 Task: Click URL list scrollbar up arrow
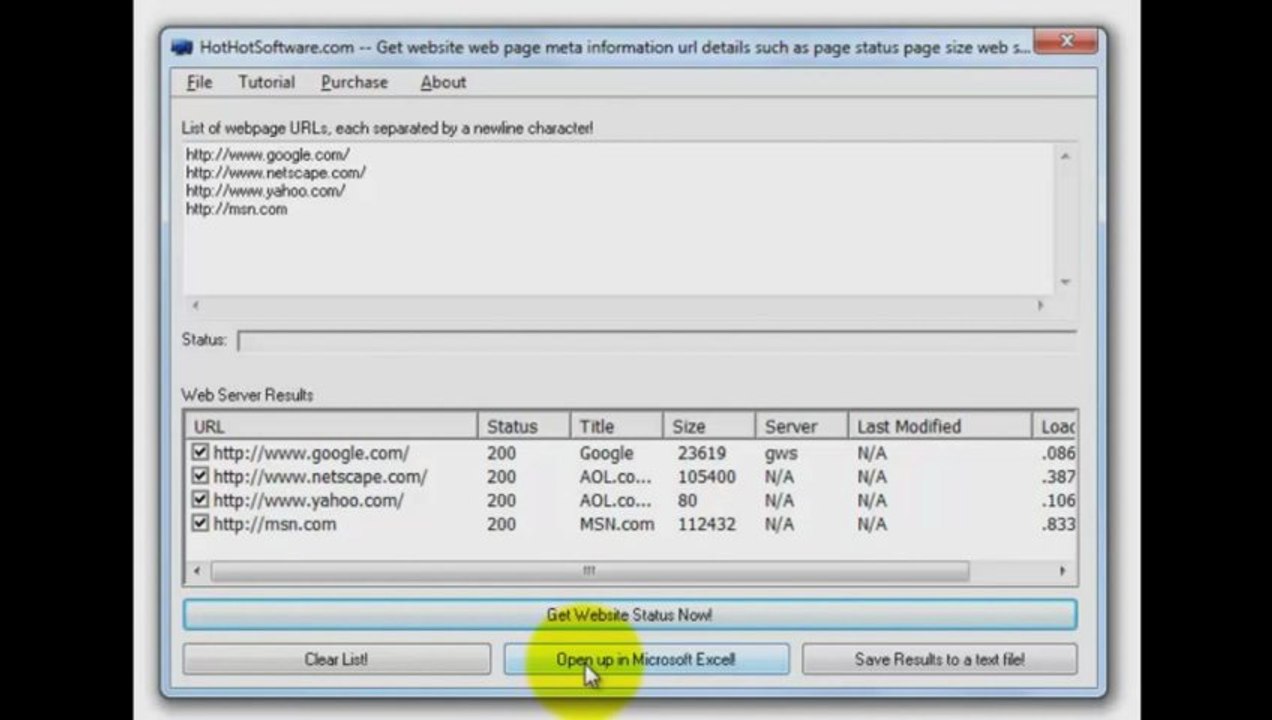[x=1065, y=157]
